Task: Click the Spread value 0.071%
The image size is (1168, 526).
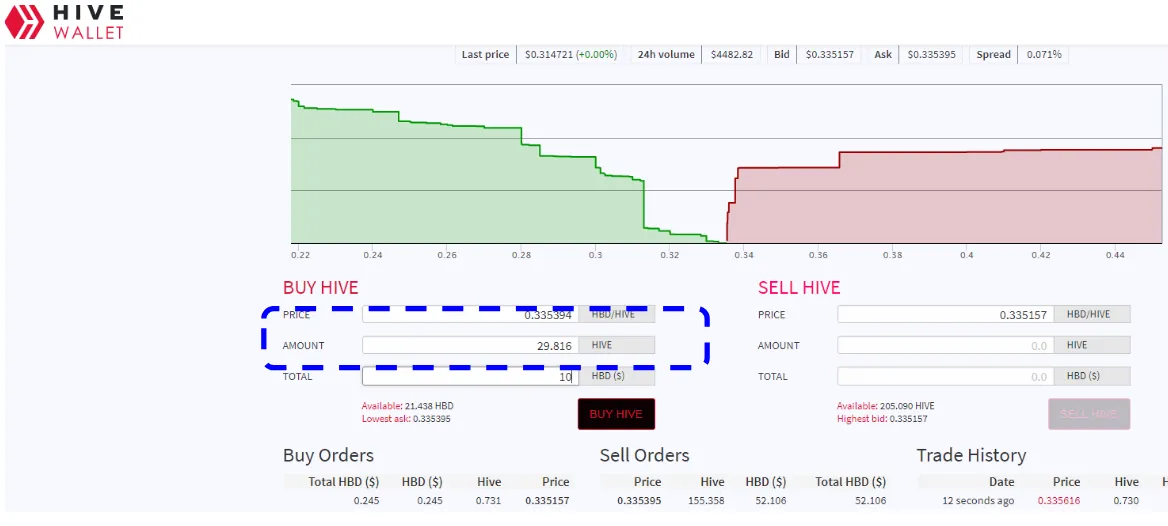Action: [1044, 54]
